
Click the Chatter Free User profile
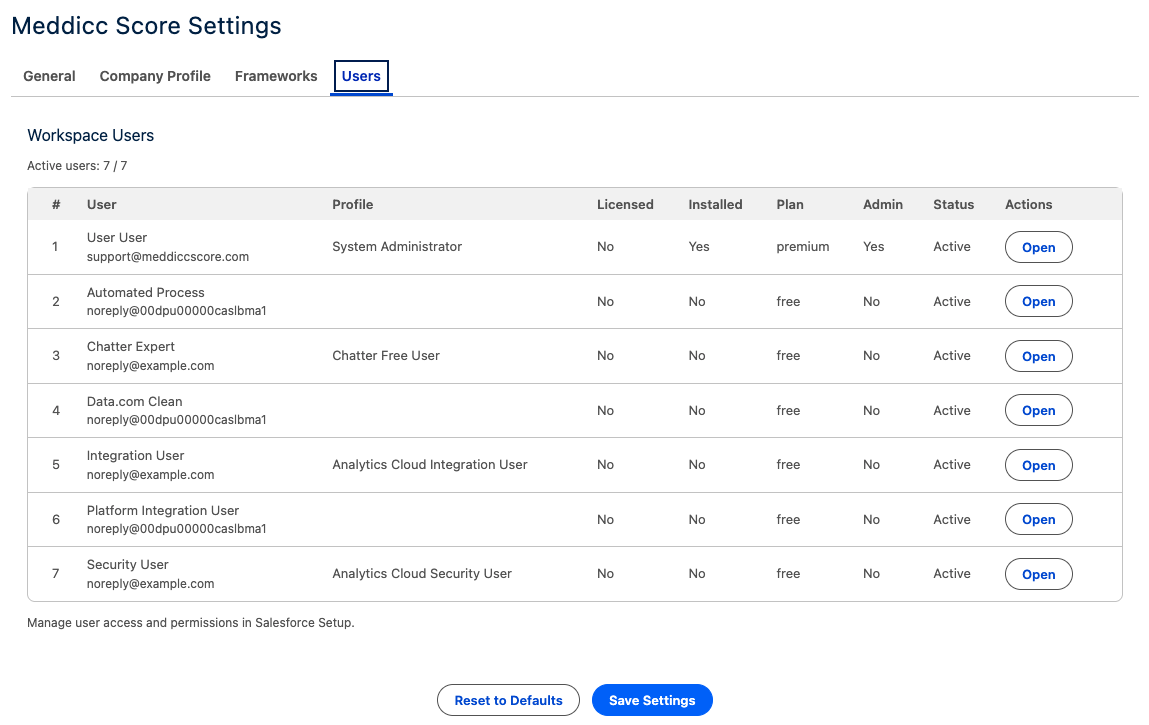pos(385,356)
